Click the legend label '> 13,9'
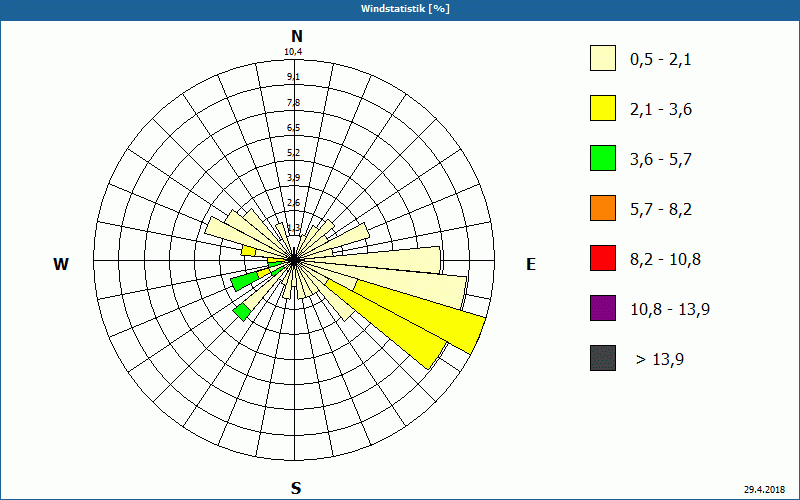 click(660, 360)
